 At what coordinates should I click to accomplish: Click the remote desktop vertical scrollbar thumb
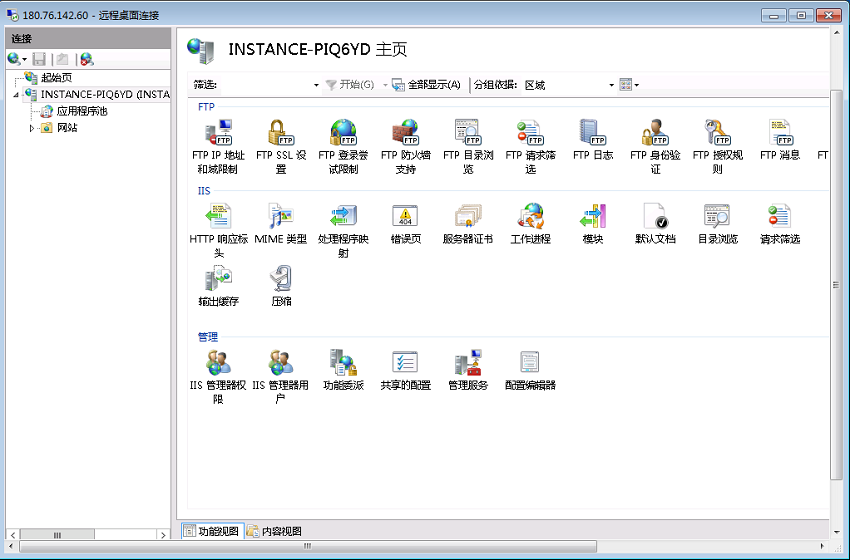pyautogui.click(x=836, y=285)
